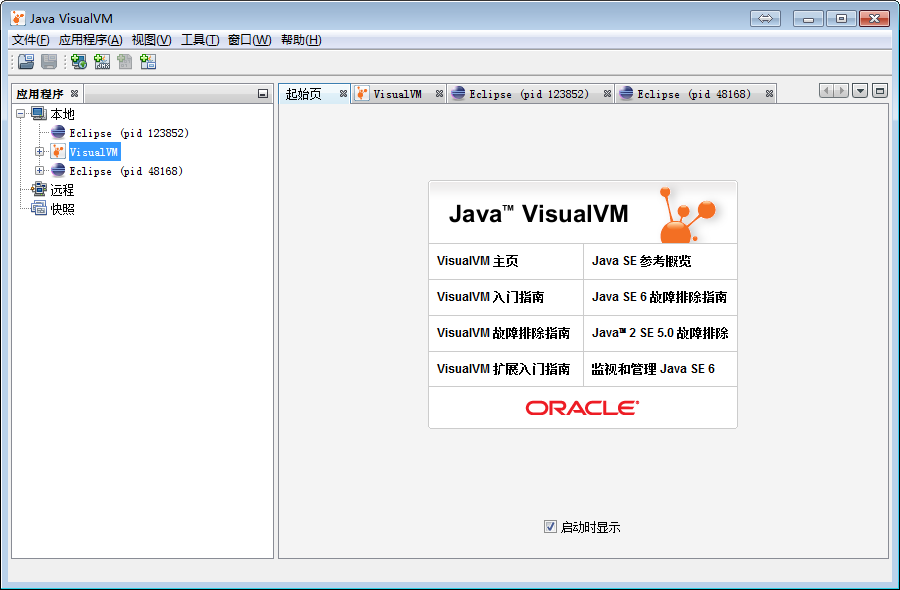Maximize the editor tab area

tap(880, 91)
